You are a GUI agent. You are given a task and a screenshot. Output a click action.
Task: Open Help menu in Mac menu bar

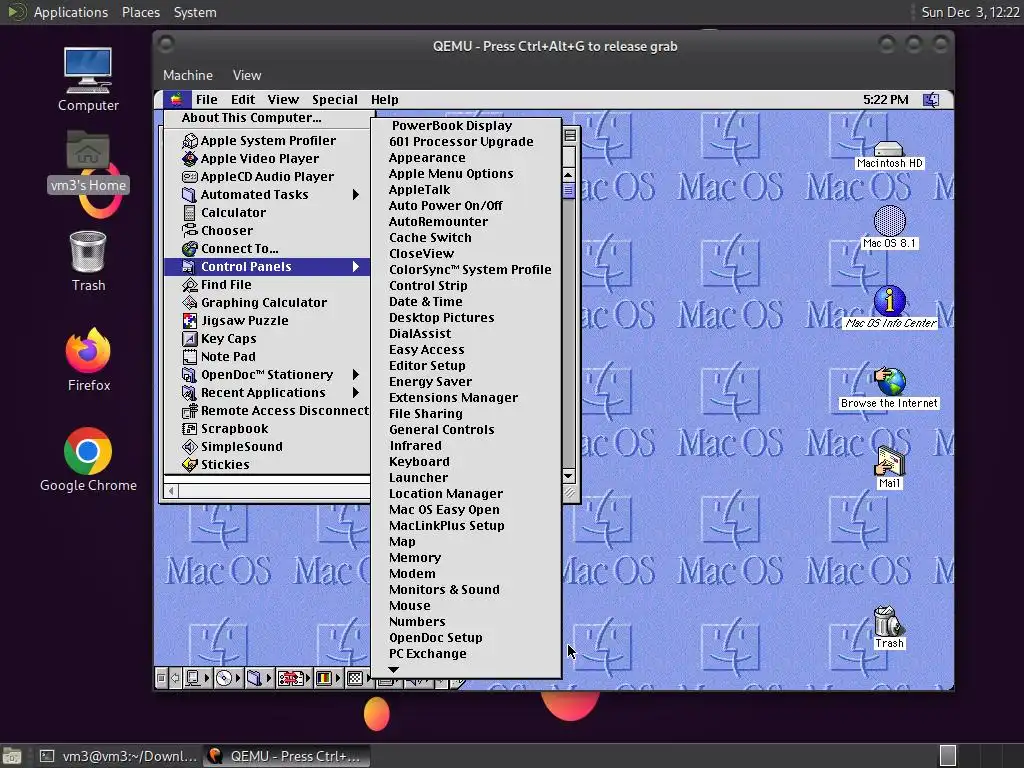coord(385,99)
